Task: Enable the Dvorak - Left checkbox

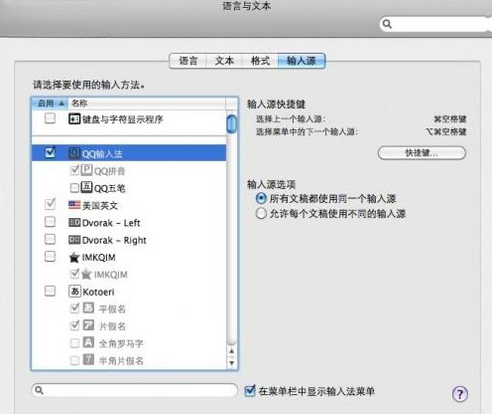Action: click(x=50, y=222)
